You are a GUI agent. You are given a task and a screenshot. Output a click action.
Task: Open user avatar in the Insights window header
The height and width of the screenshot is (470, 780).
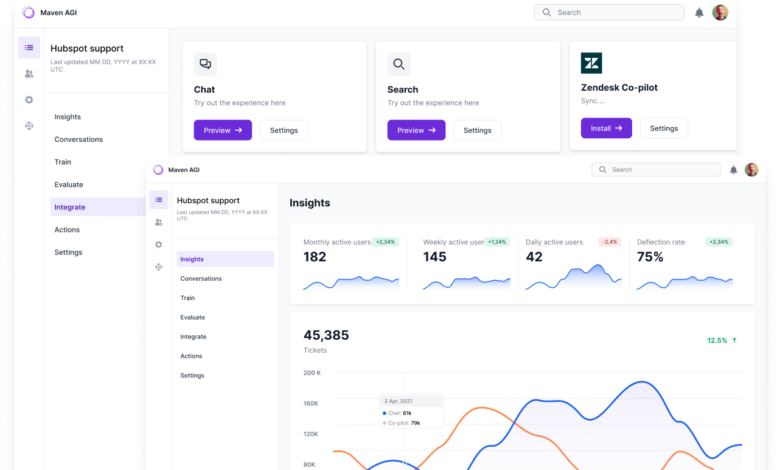coord(751,170)
